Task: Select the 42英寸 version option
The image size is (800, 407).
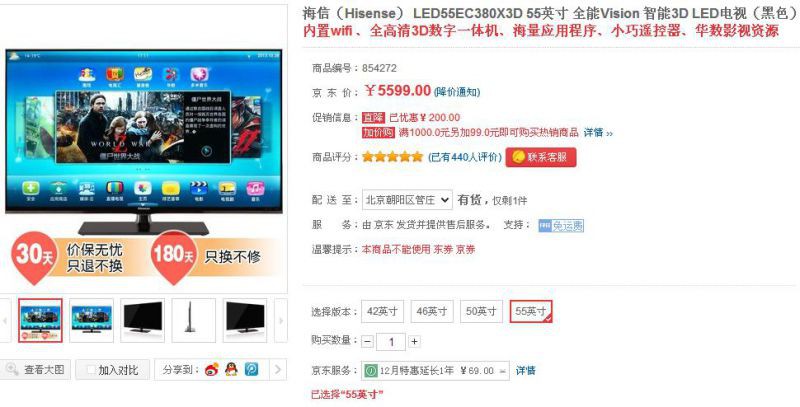Action: [x=382, y=312]
